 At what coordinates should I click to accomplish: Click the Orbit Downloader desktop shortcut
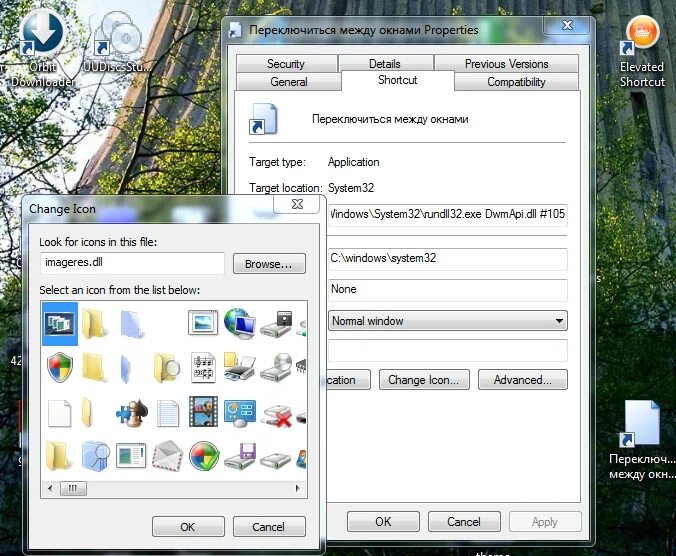(x=42, y=48)
